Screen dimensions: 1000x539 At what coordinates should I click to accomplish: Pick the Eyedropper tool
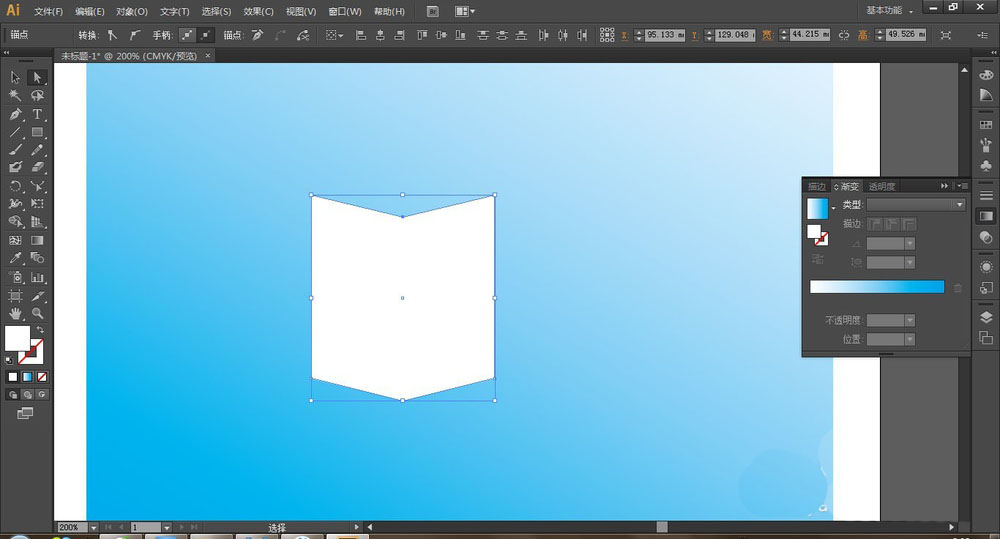tap(16, 258)
